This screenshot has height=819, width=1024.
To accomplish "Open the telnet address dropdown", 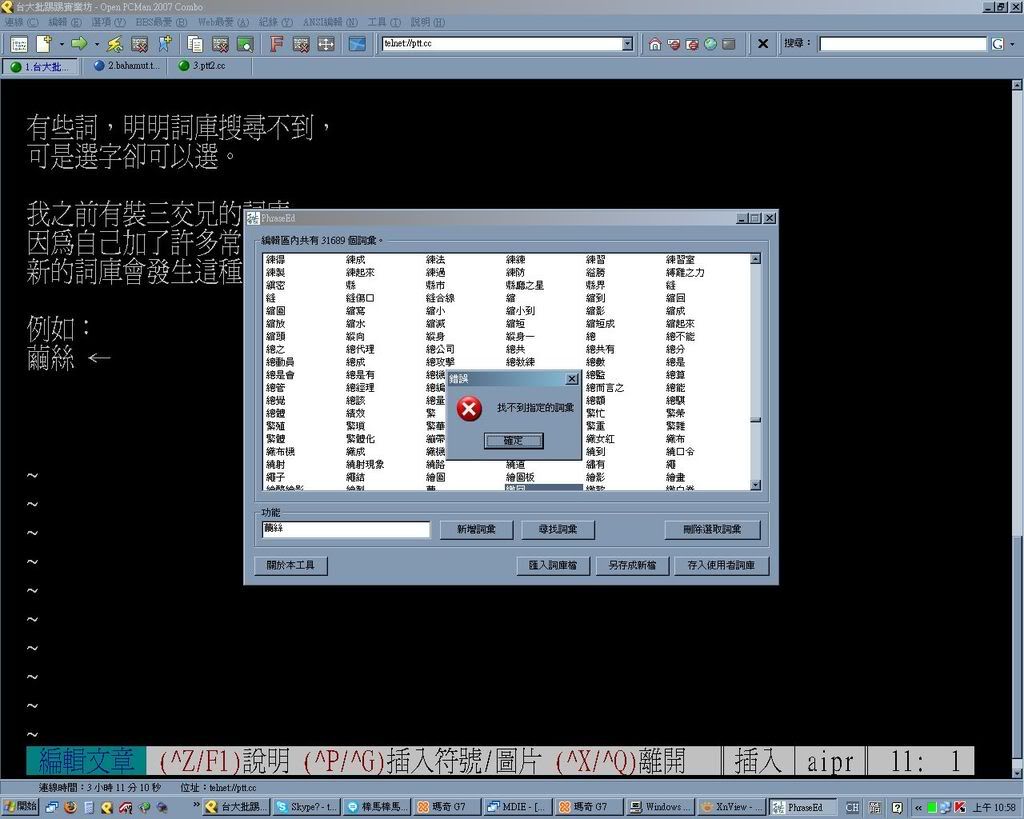I will (x=627, y=44).
